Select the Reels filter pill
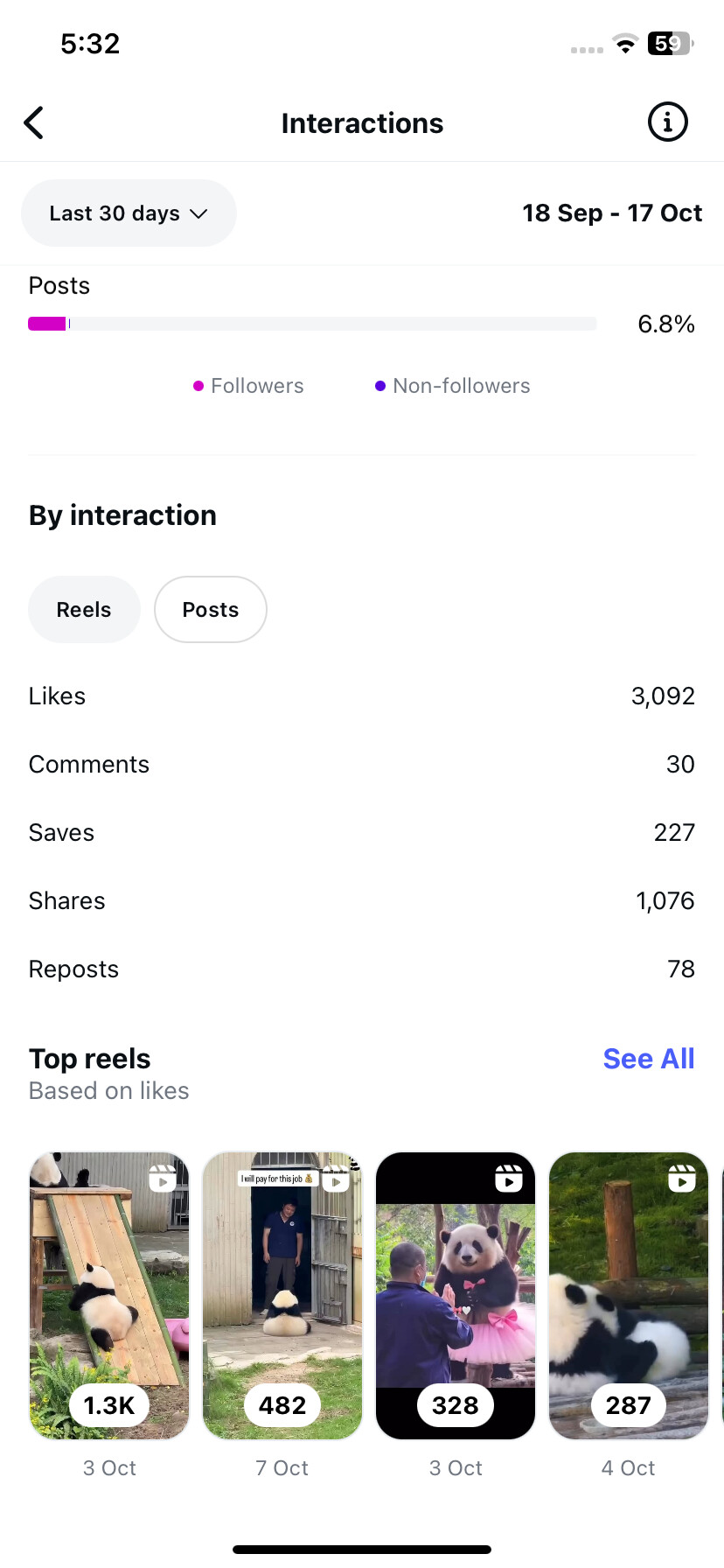 [x=84, y=610]
